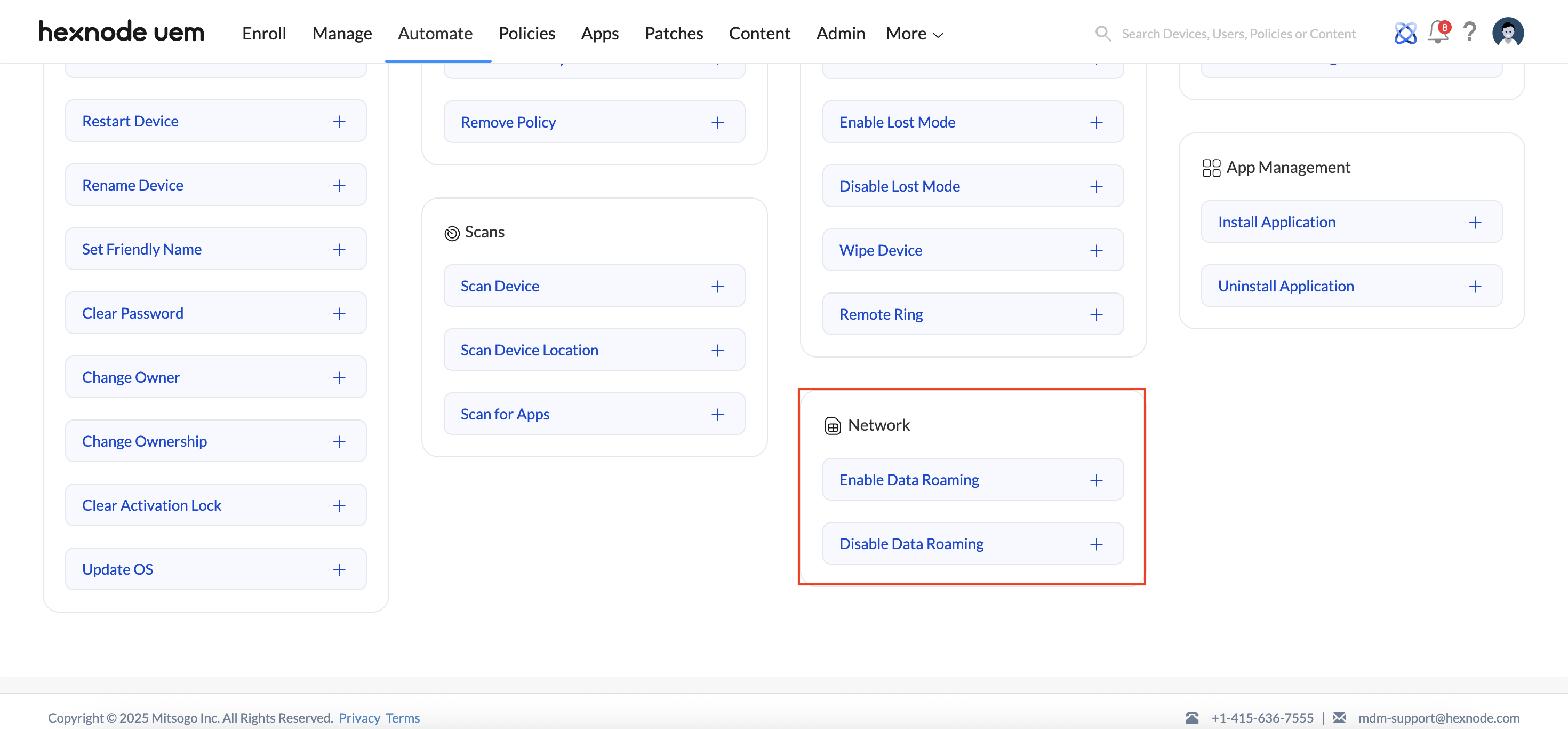Click the help question mark icon
1568x729 pixels.
pos(1469,31)
